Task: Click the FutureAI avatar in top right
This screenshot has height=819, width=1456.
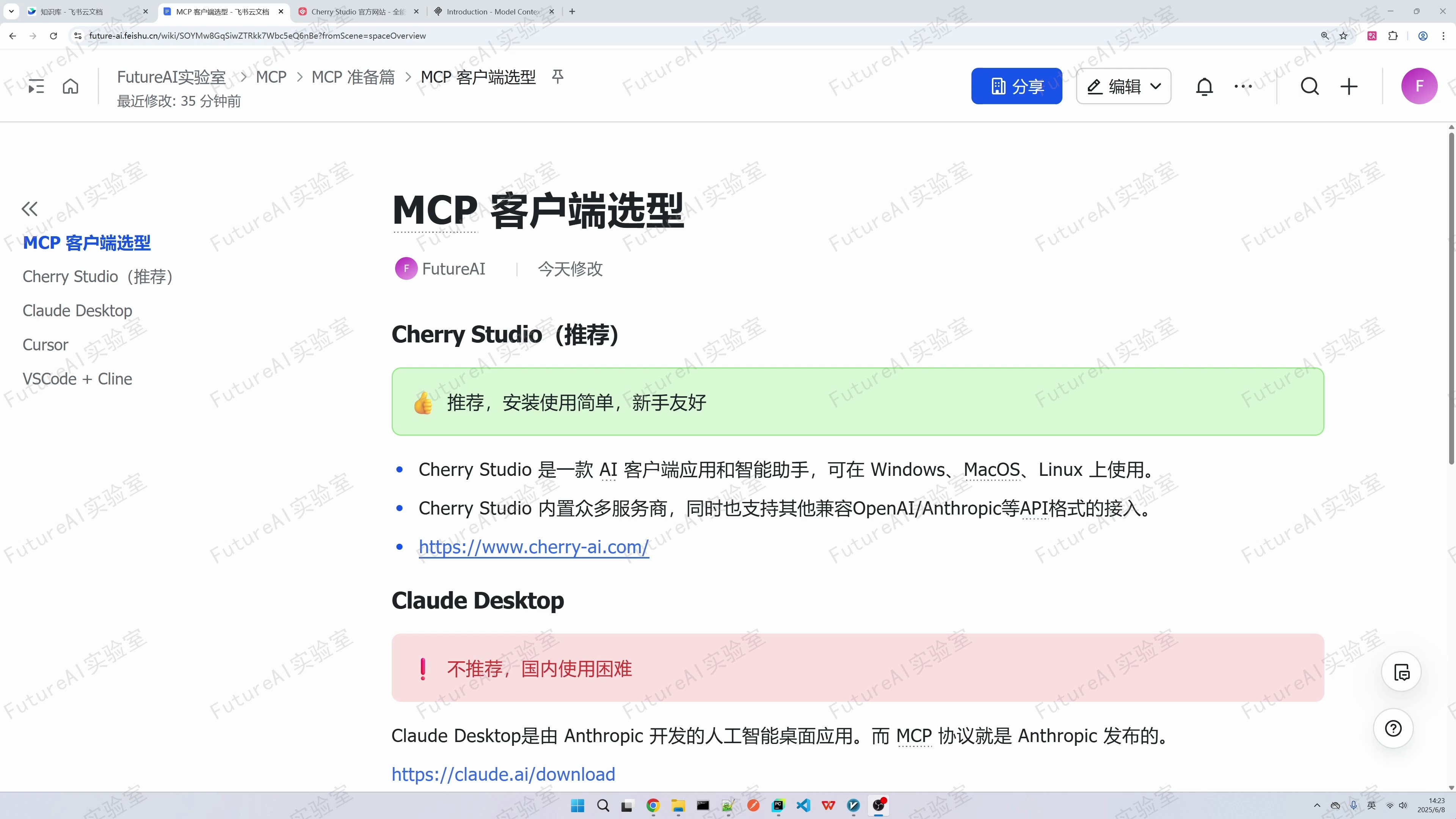Action: 1420,86
